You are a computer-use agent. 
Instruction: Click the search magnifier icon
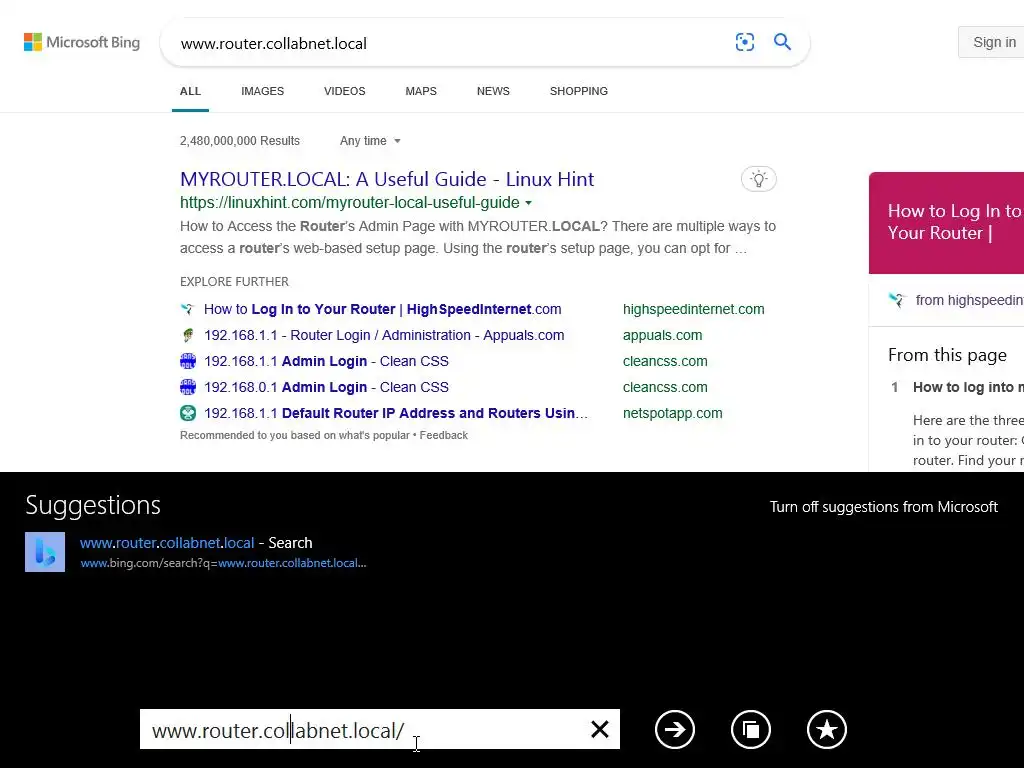pos(782,42)
